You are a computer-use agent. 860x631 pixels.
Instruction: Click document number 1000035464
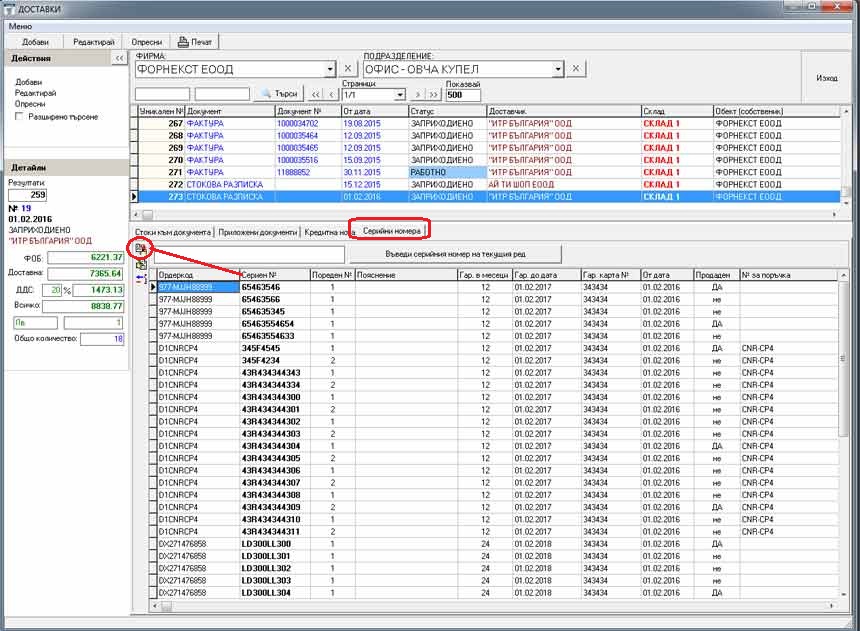tap(297, 136)
